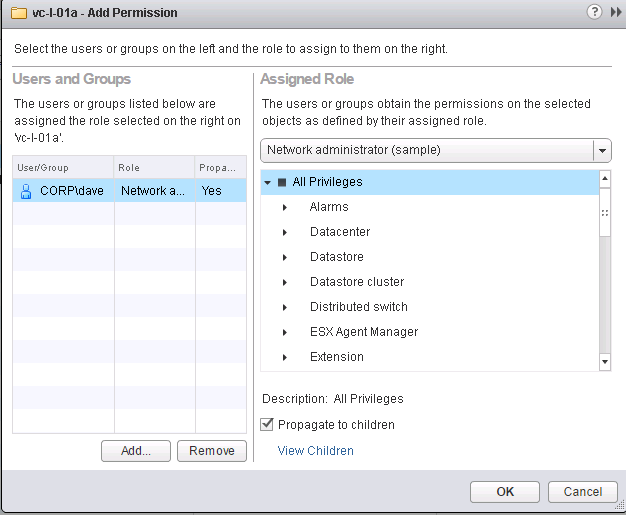The image size is (626, 515).
Task: Expand the Alarms privilege category
Action: point(285,207)
